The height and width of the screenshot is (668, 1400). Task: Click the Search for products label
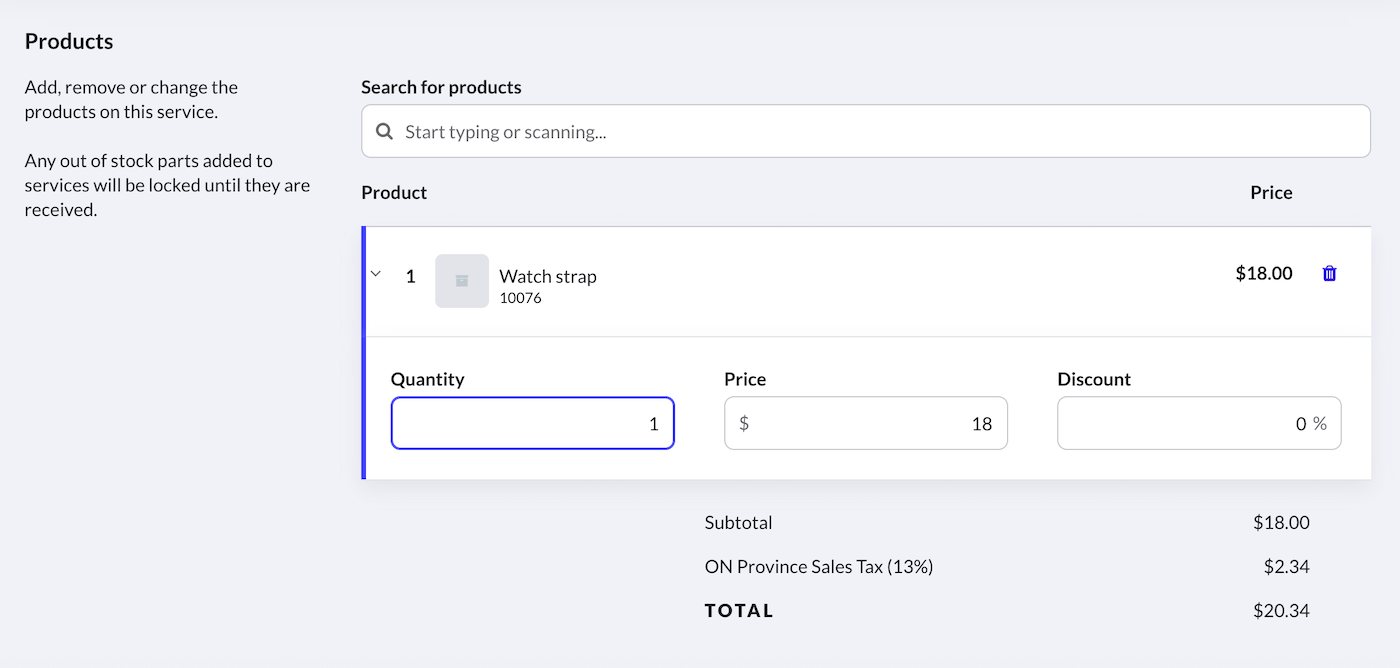pos(441,87)
